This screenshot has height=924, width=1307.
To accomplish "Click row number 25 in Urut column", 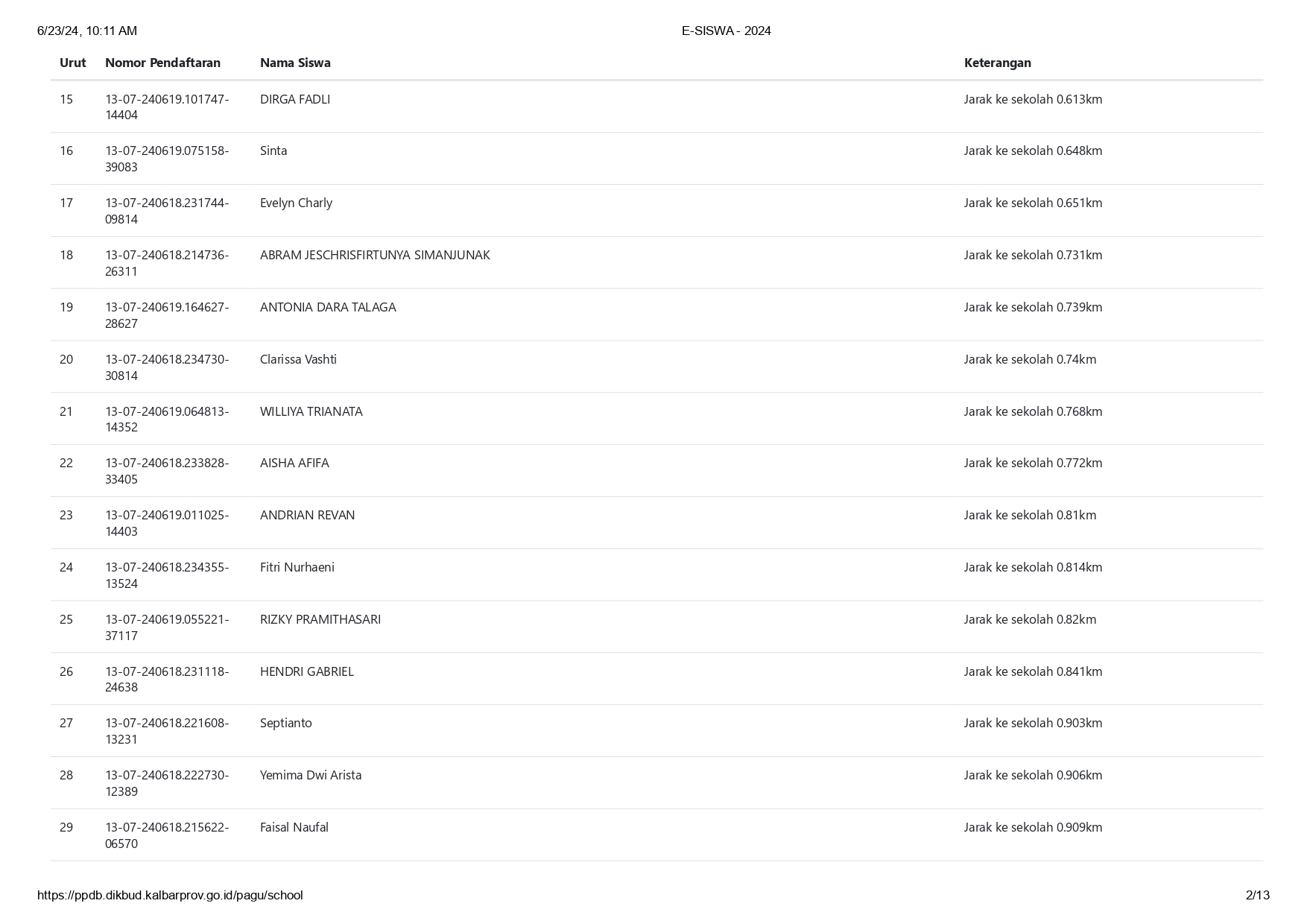I will click(66, 619).
